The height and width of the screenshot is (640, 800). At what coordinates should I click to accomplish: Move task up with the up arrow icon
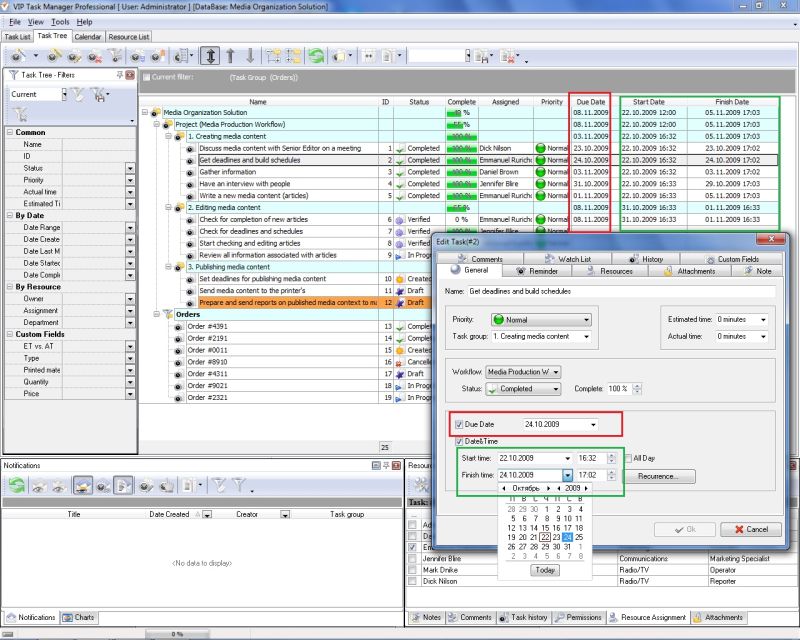[x=230, y=56]
